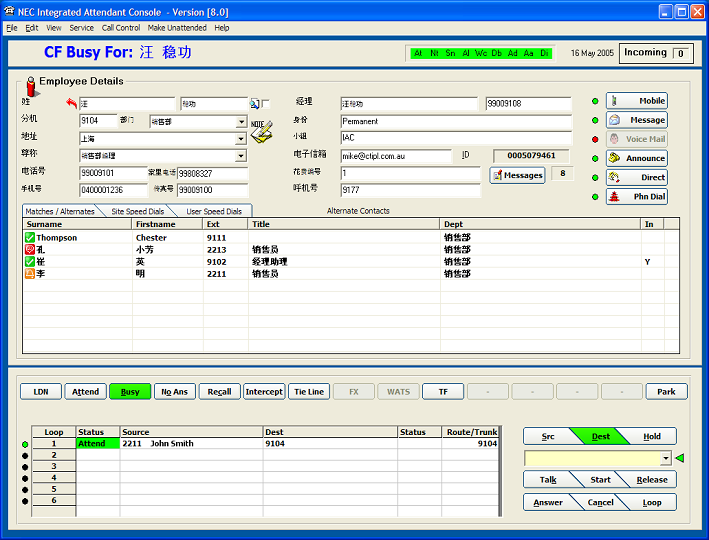Click the Voice Mail button
The image size is (709, 540).
(x=637, y=139)
